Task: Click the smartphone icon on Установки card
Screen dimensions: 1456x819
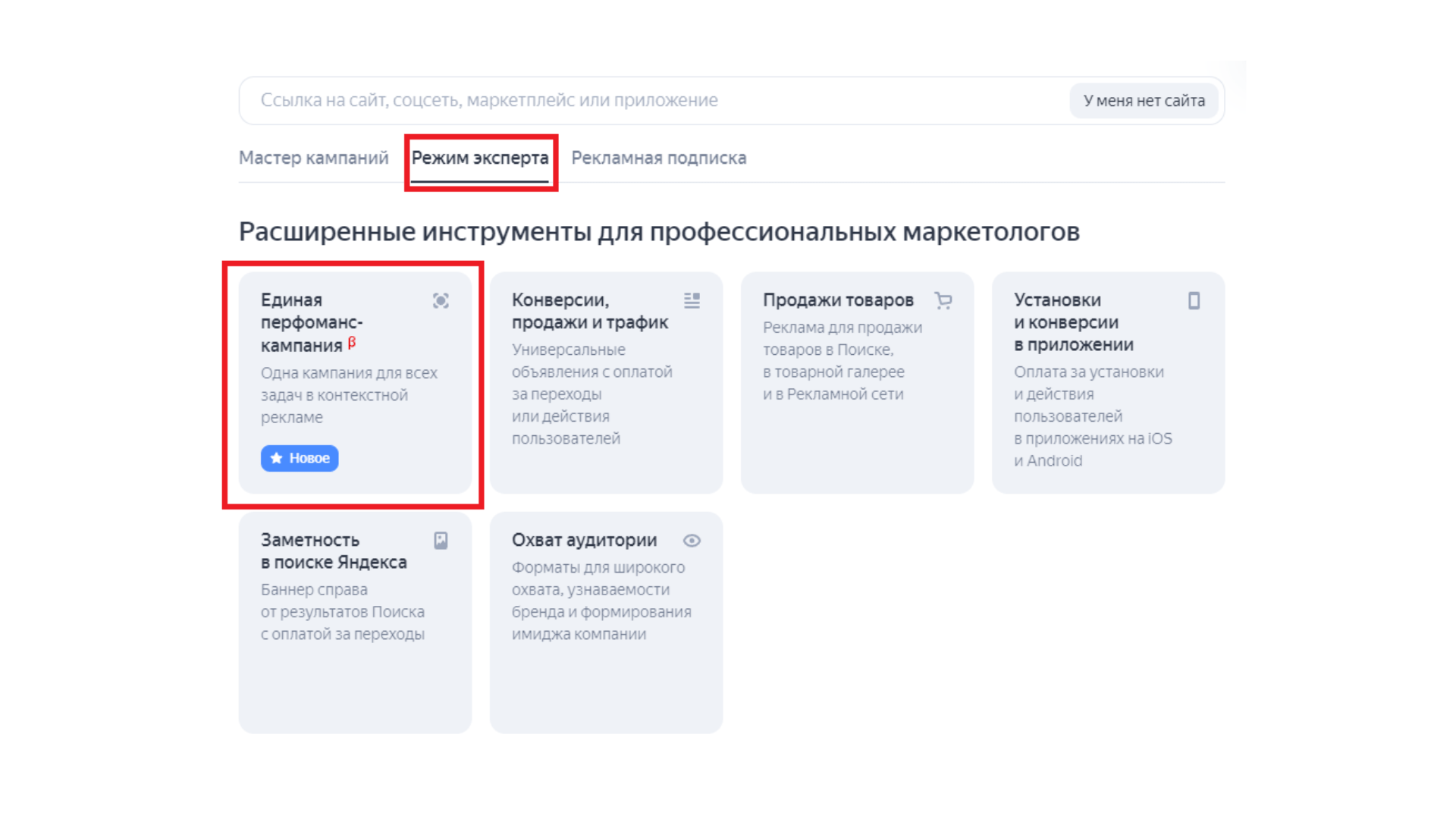Action: 1194,301
